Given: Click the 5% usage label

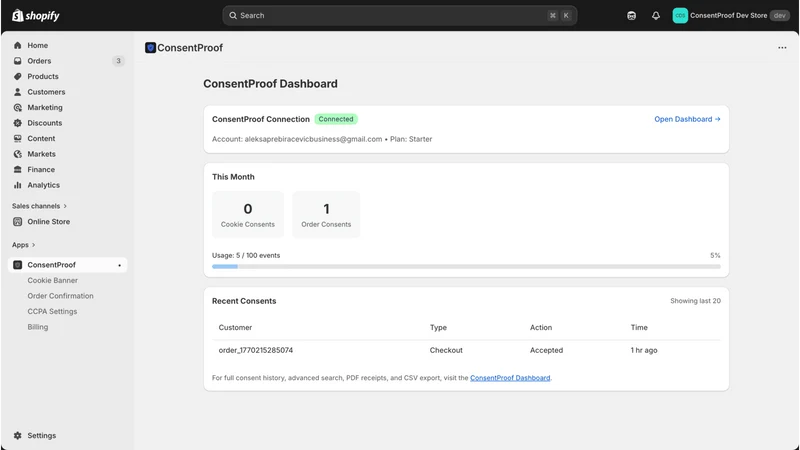Looking at the screenshot, I should [715, 256].
